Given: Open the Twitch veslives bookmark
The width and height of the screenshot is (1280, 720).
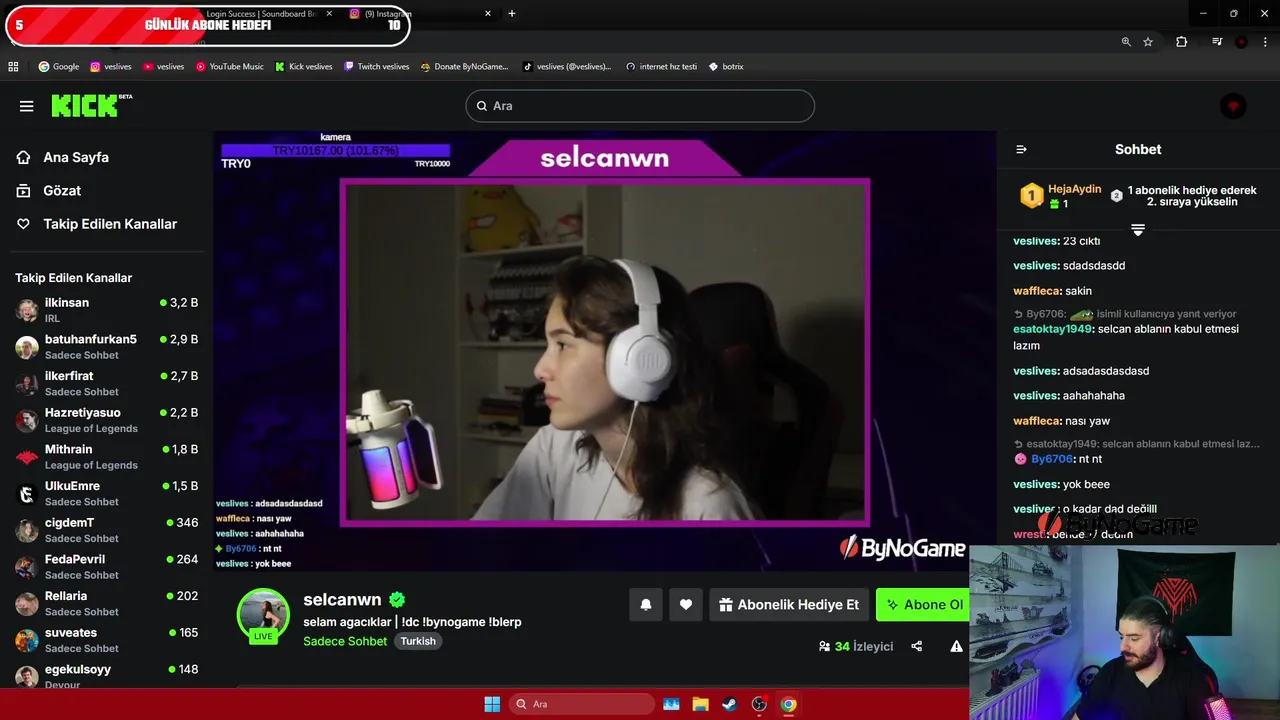Looking at the screenshot, I should tap(376, 67).
